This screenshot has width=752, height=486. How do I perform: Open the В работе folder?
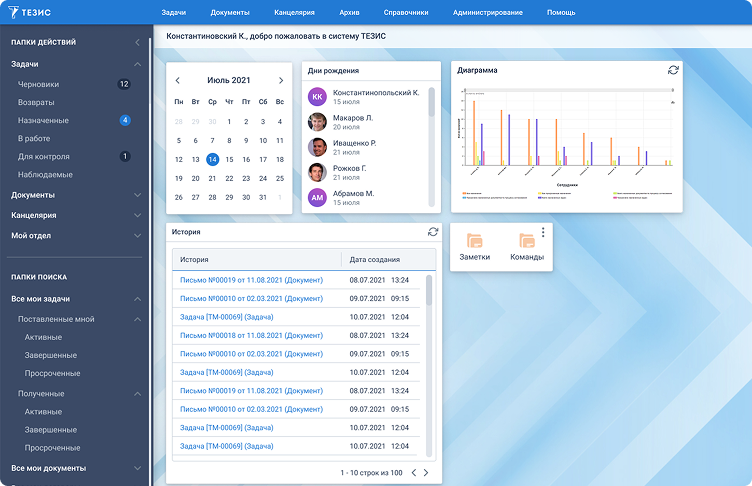[34, 138]
